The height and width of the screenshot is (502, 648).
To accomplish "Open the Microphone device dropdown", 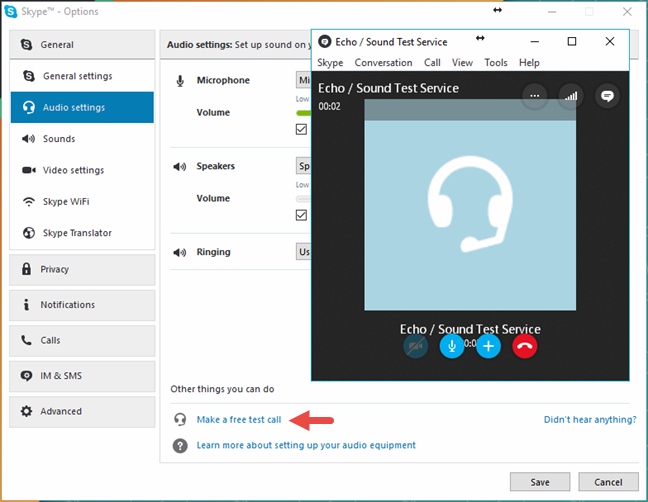I will pos(304,80).
